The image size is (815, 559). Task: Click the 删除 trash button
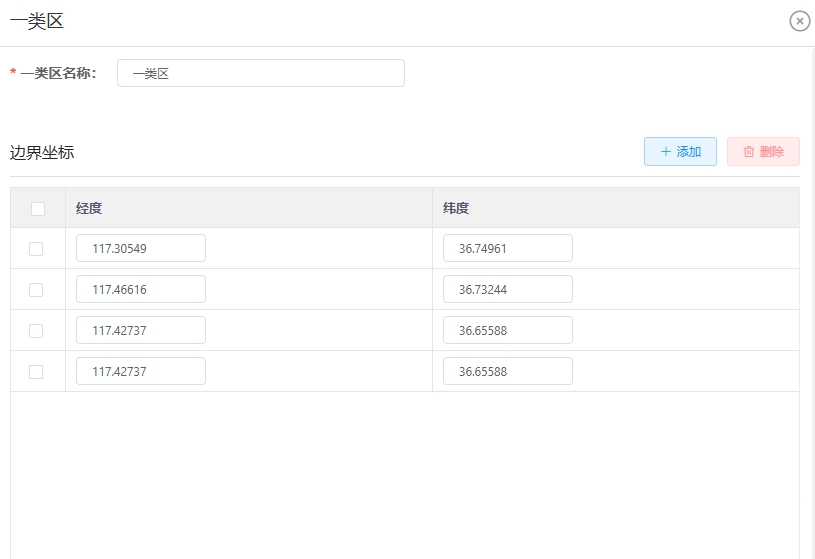coord(763,151)
